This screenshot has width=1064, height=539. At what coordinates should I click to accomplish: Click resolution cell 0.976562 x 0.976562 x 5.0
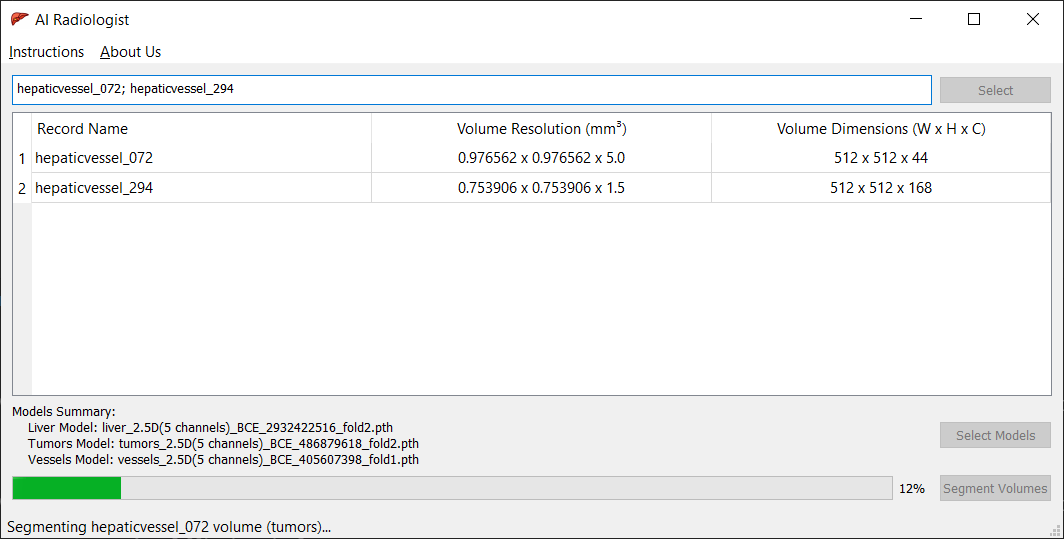541,158
